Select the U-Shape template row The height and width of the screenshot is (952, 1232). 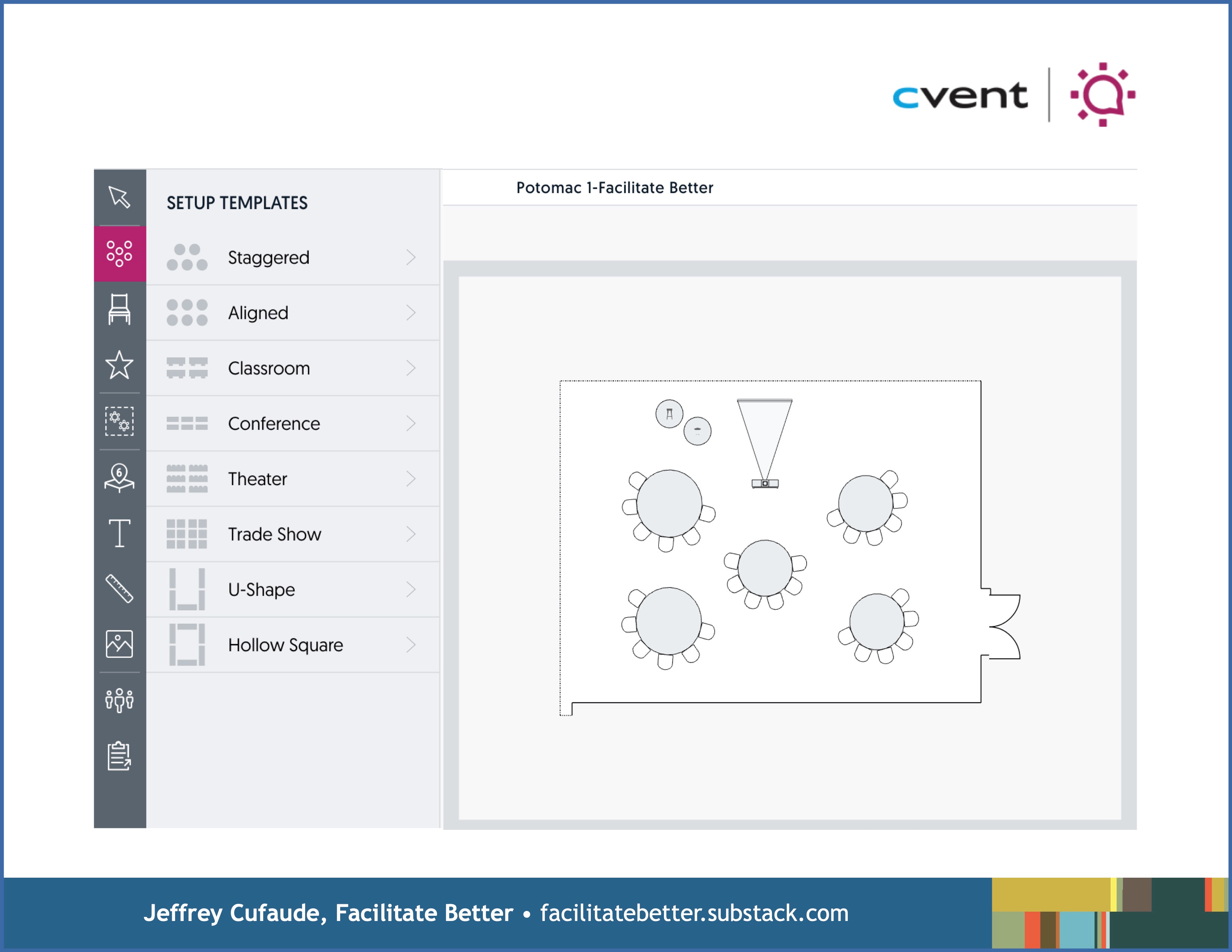(261, 589)
